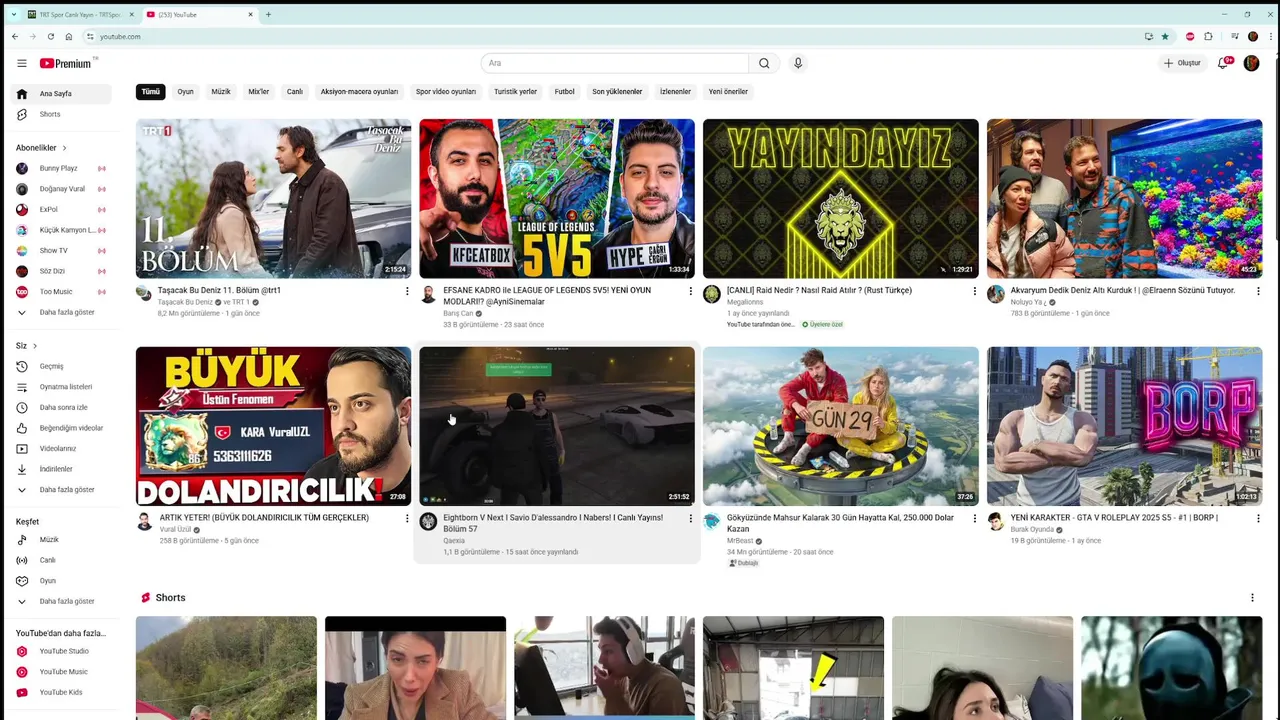Click the search magnifier button

[x=764, y=63]
